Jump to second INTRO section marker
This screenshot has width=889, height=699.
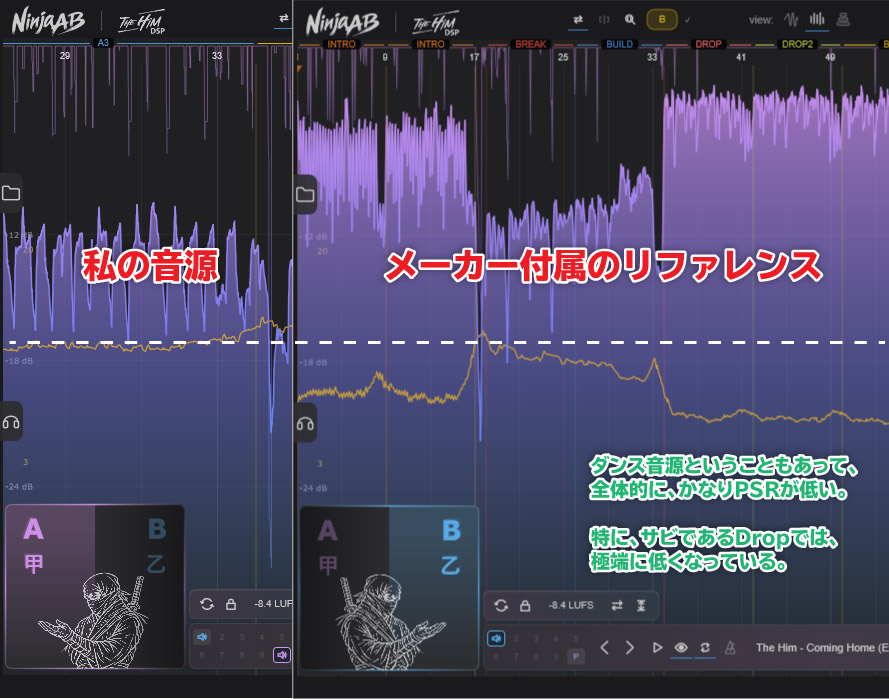click(430, 44)
